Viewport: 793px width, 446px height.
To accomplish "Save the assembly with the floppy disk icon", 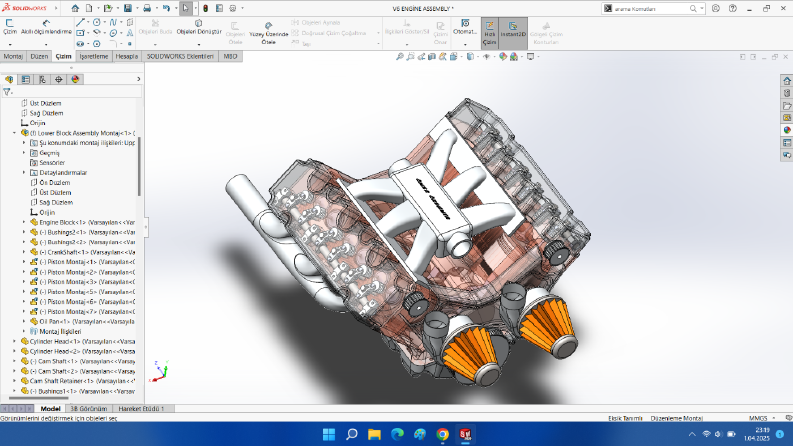I will pos(127,8).
